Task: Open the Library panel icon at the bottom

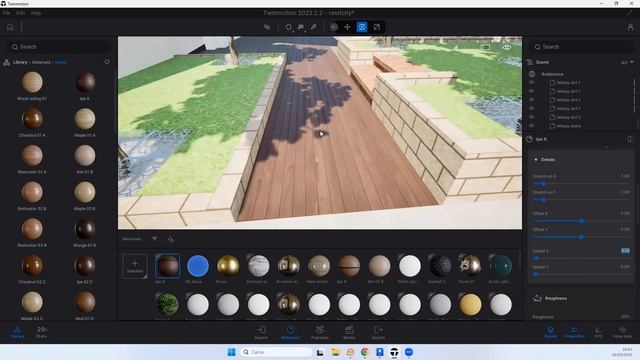Action: pos(17,332)
